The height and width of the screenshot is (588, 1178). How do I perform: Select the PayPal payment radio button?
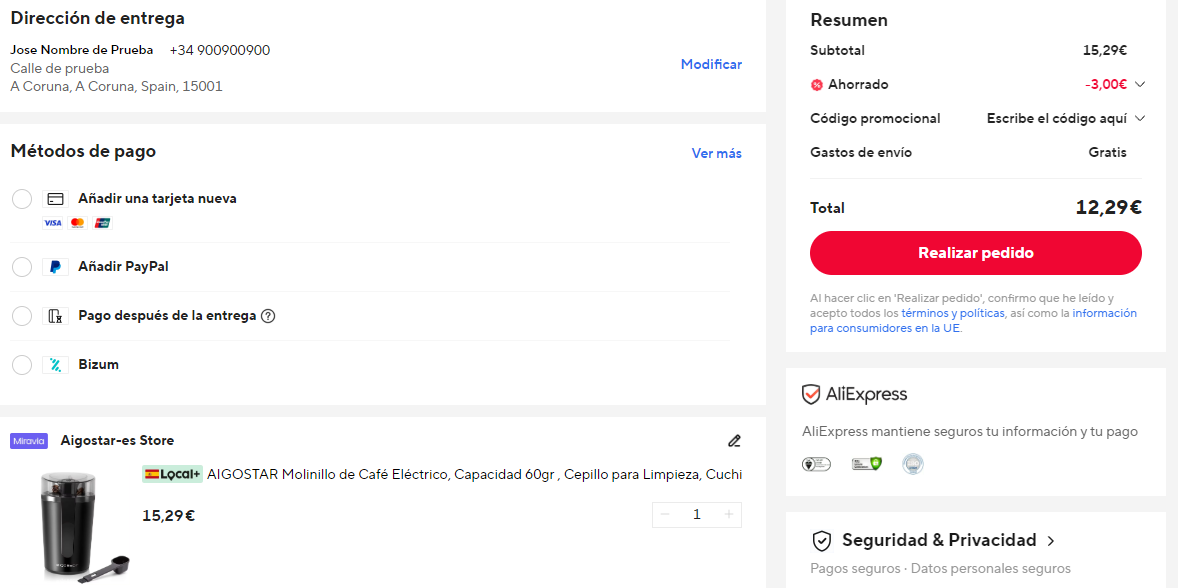pos(22,267)
